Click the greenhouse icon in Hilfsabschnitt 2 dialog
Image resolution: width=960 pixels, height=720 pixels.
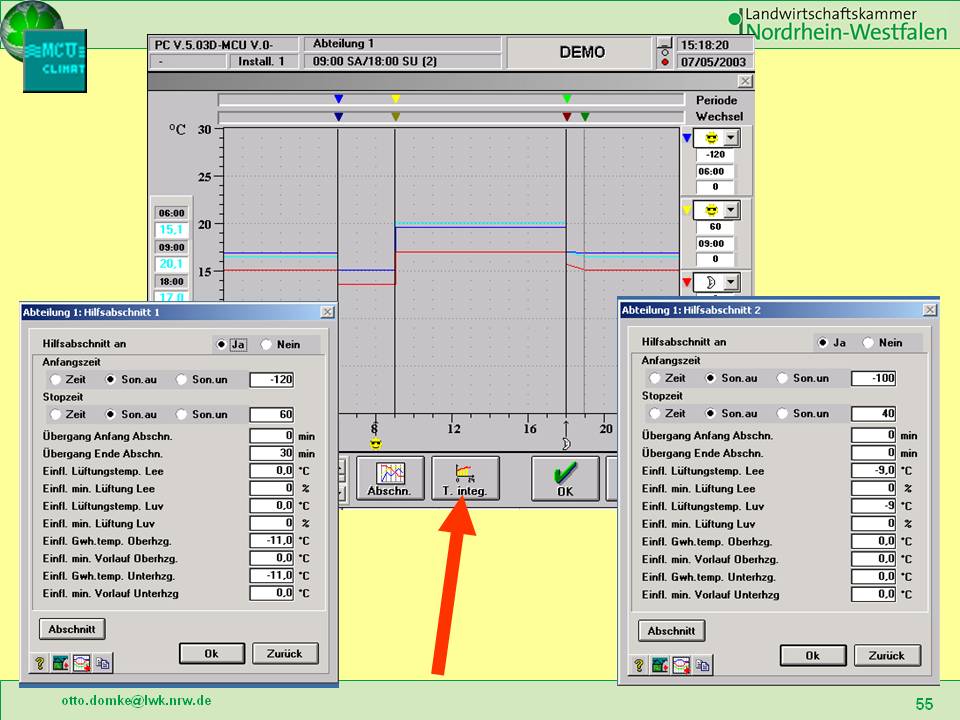pyautogui.click(x=660, y=664)
